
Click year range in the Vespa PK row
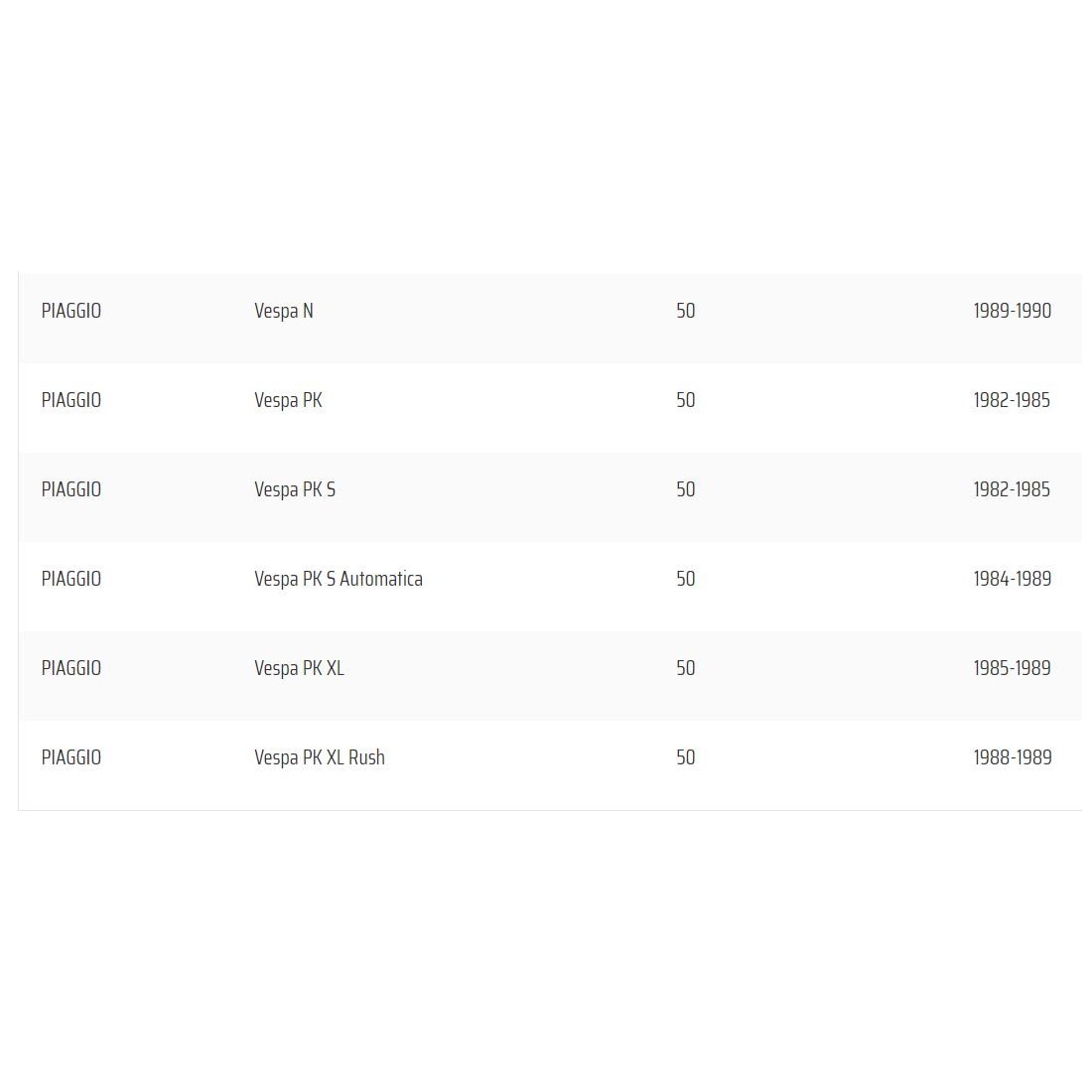1012,400
